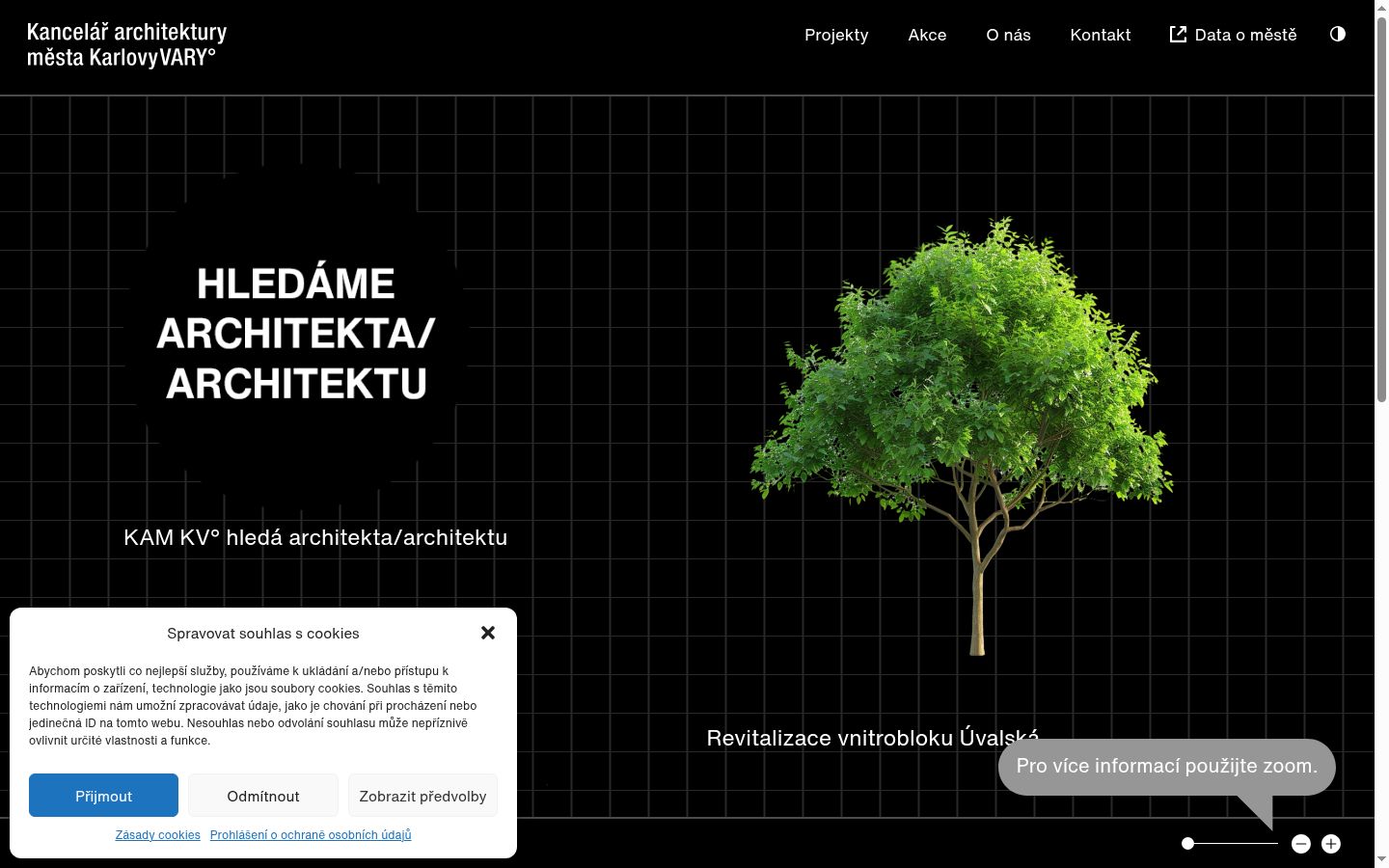Open the Revitalizace vnitrobloku Úvalská project title
1389x868 pixels.
pyautogui.click(x=873, y=738)
